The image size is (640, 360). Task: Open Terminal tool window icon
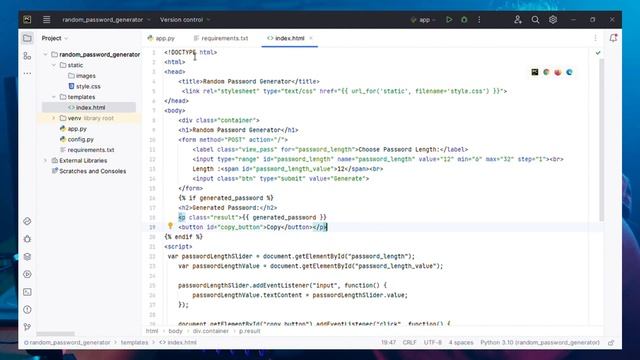coord(27,292)
